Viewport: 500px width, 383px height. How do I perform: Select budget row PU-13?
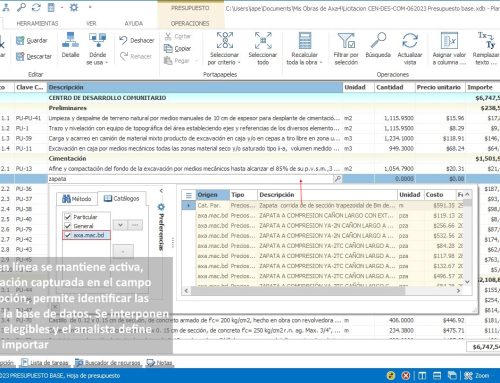click(250, 169)
